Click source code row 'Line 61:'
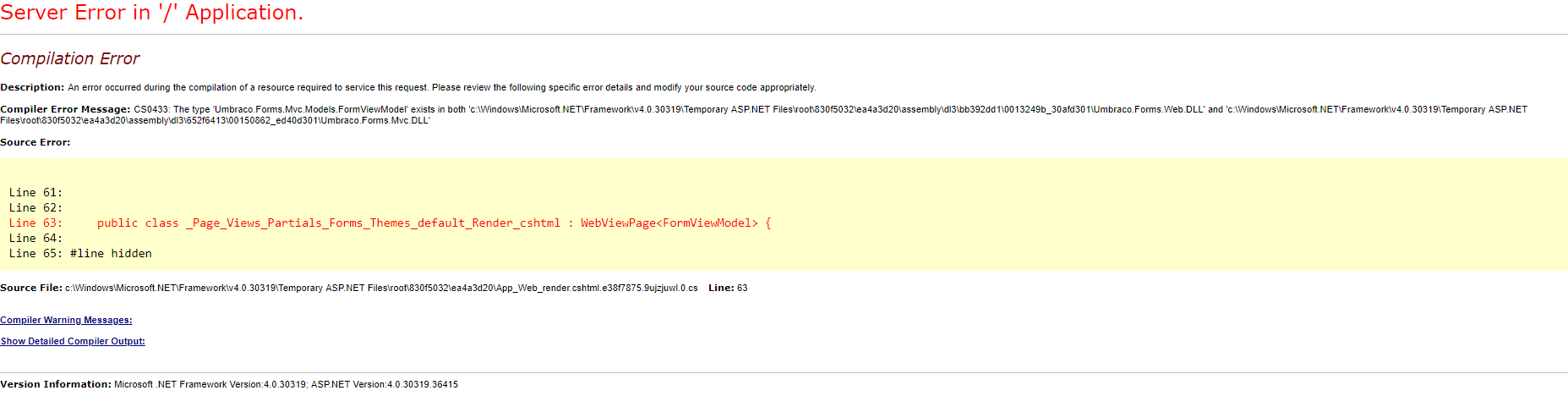Image resolution: width=1568 pixels, height=418 pixels. pyautogui.click(x=36, y=192)
